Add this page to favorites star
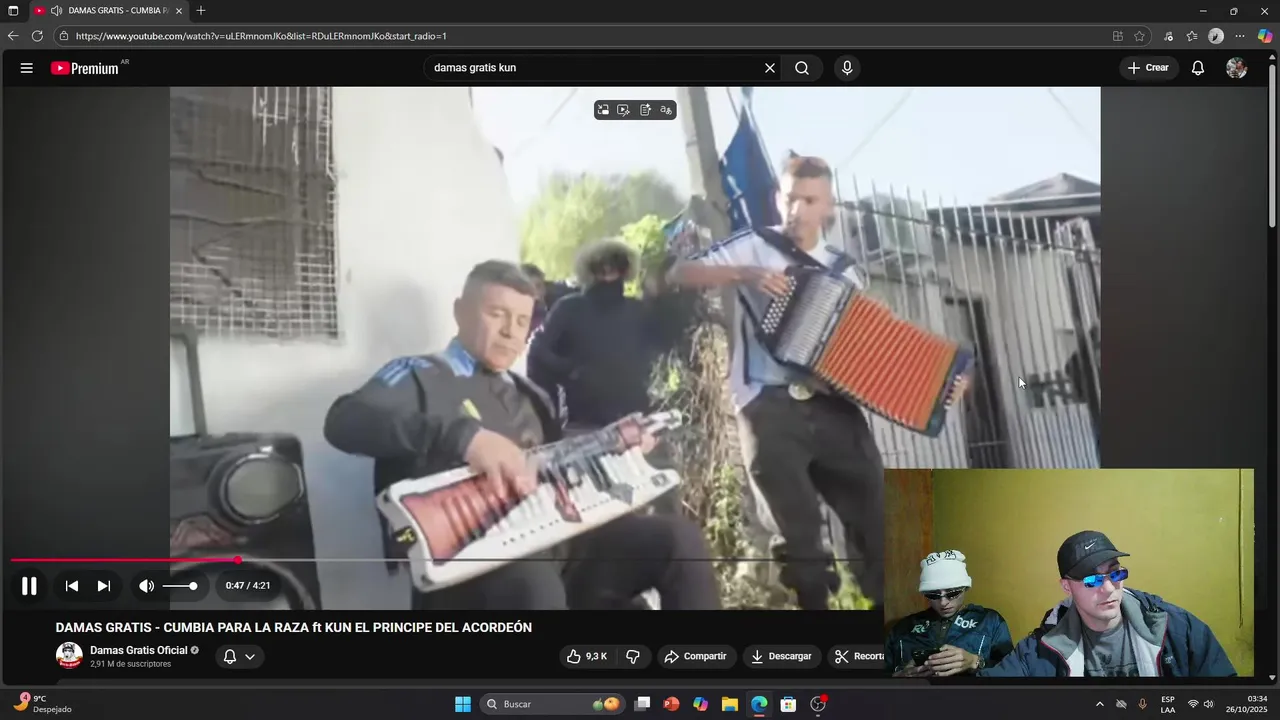 [1139, 36]
